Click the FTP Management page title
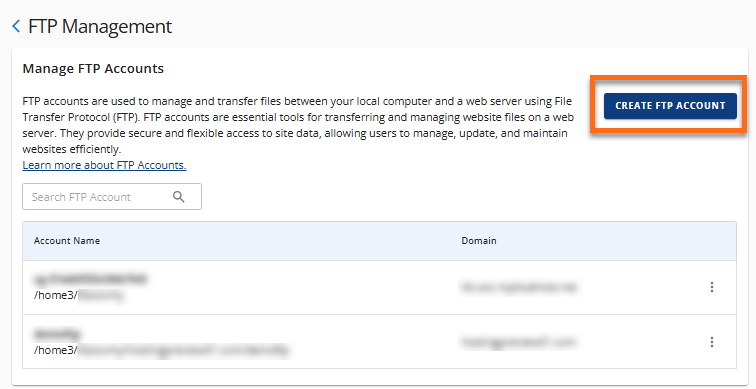Viewport: 756px width, 389px height. click(100, 27)
